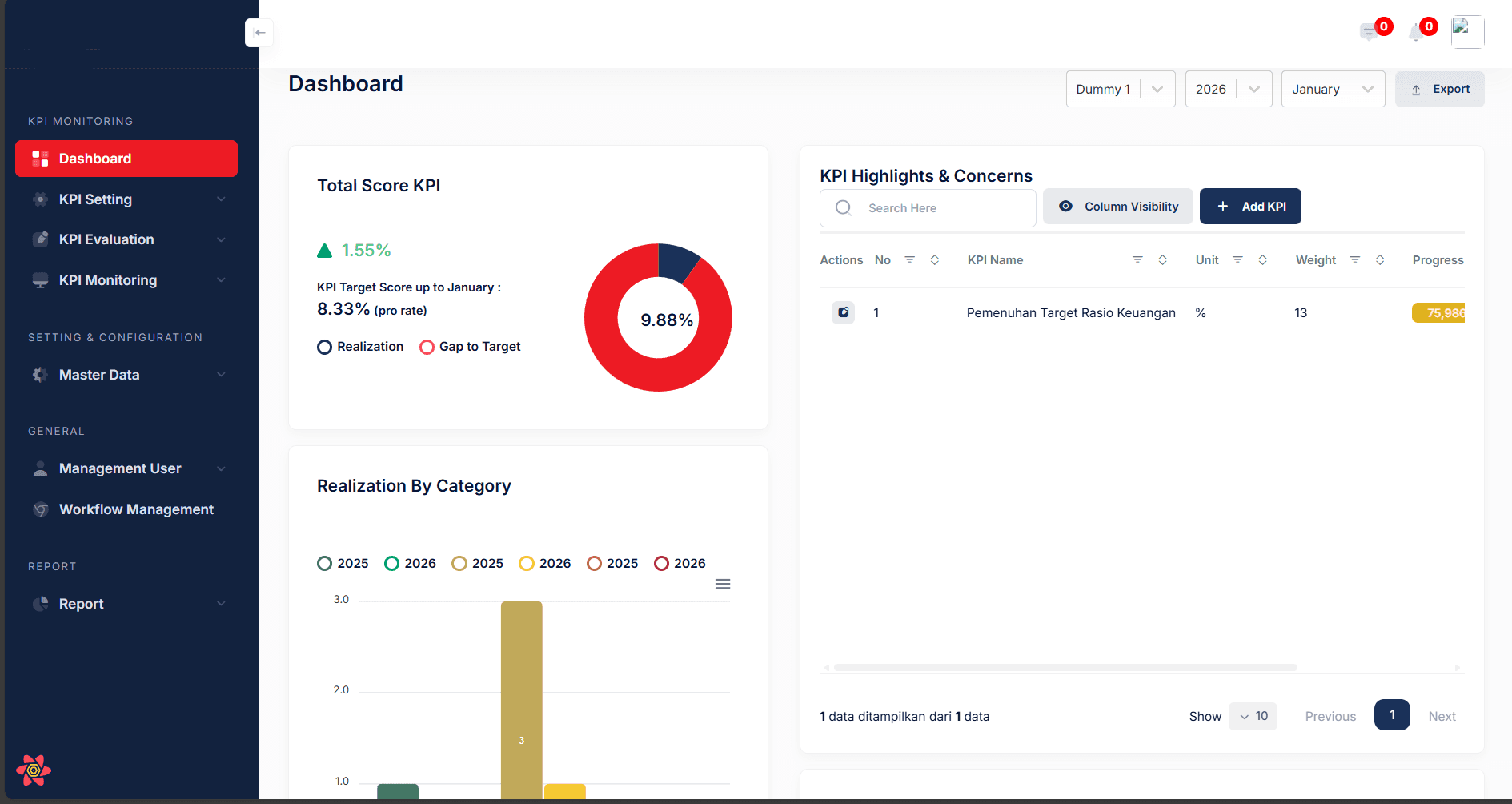
Task: Open the notifications bell icon
Action: coord(1418,31)
